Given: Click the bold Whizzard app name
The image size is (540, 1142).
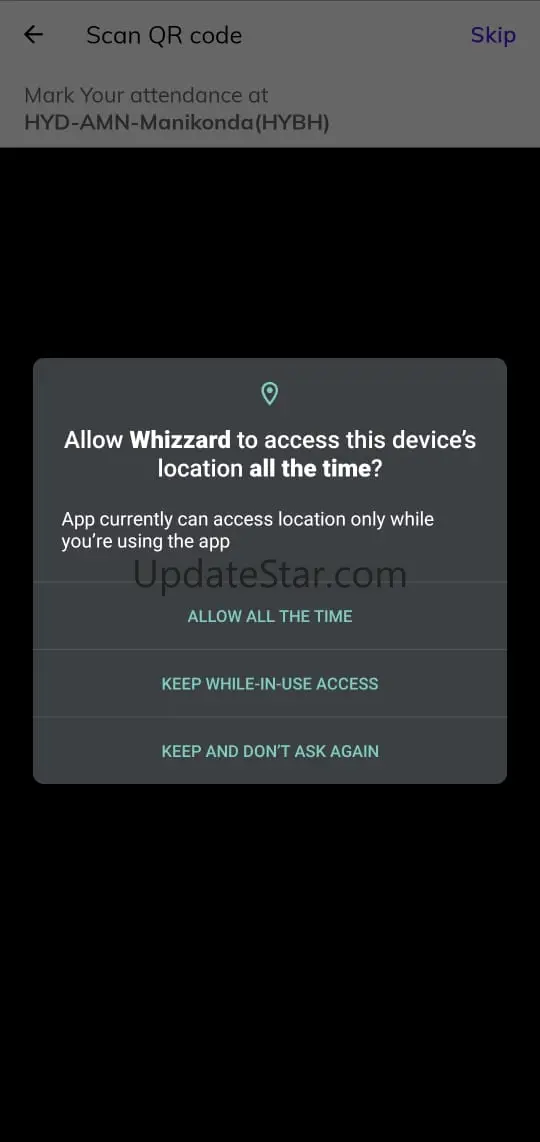Looking at the screenshot, I should (180, 440).
